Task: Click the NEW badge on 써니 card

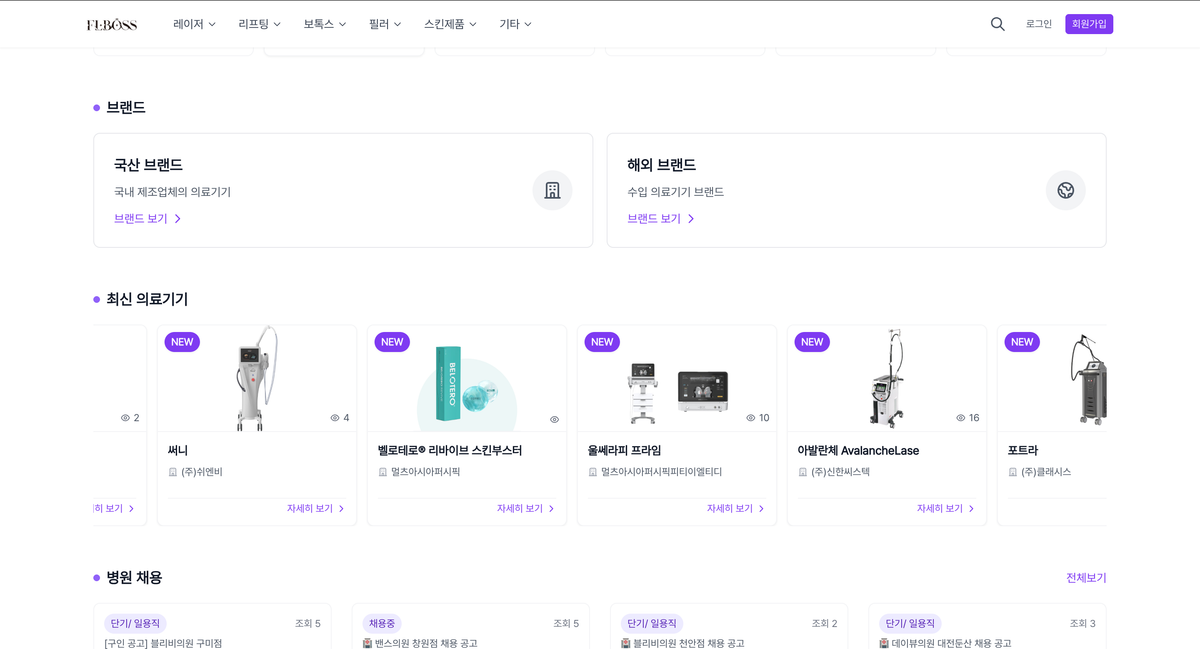Action: (182, 342)
